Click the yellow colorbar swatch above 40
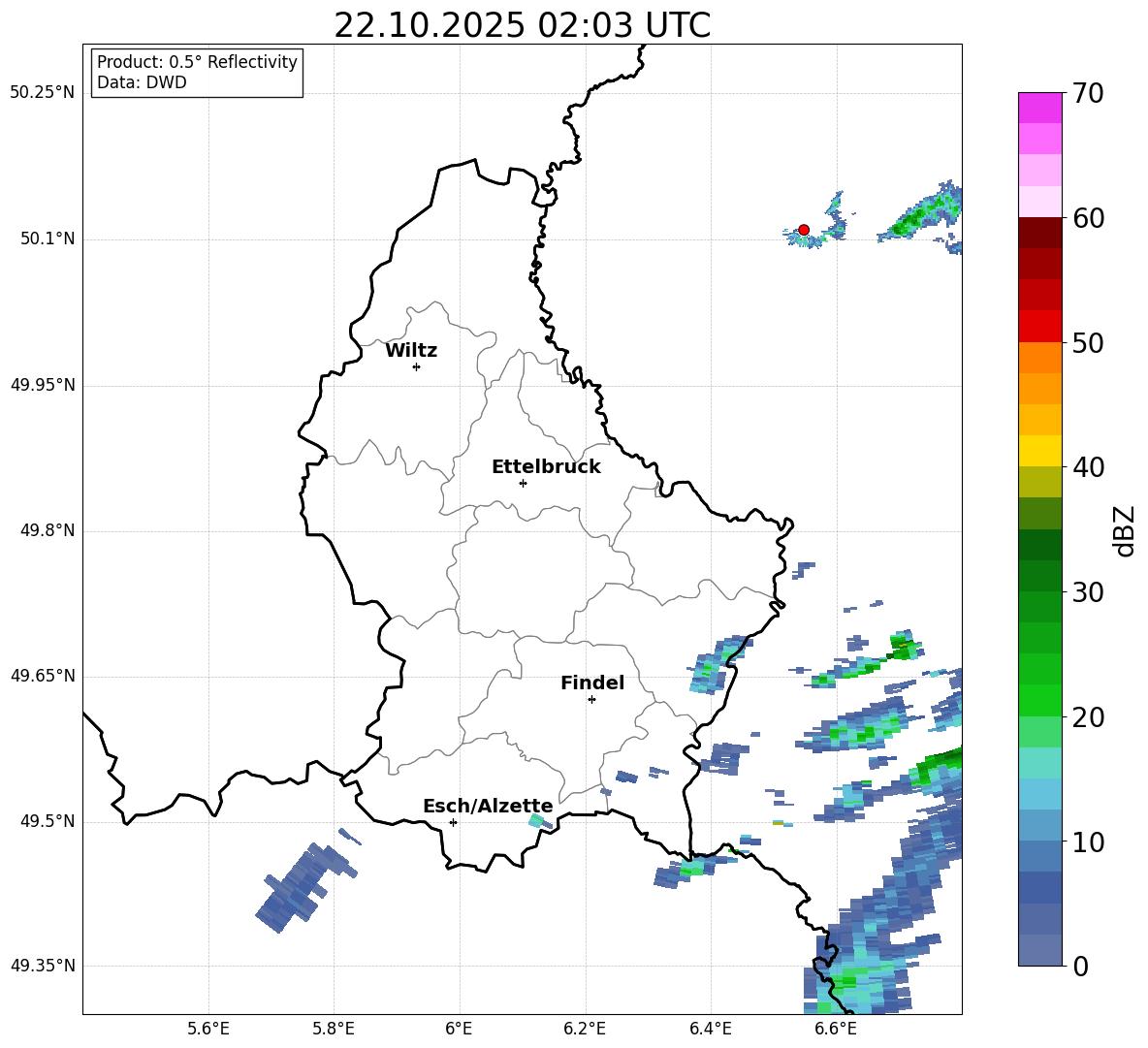This screenshot has width=1148, height=1048. [x=1039, y=451]
